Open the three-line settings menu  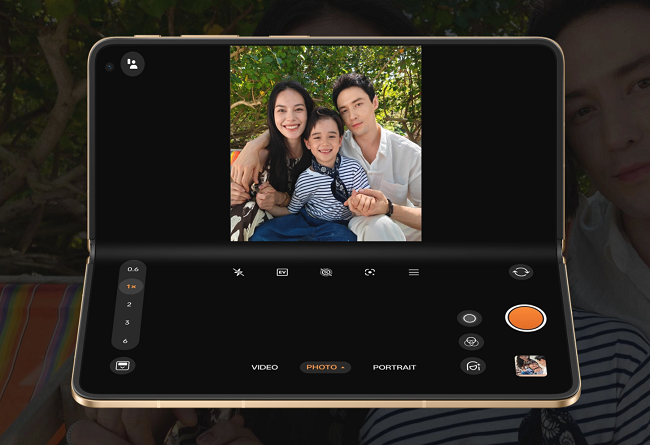click(x=414, y=272)
